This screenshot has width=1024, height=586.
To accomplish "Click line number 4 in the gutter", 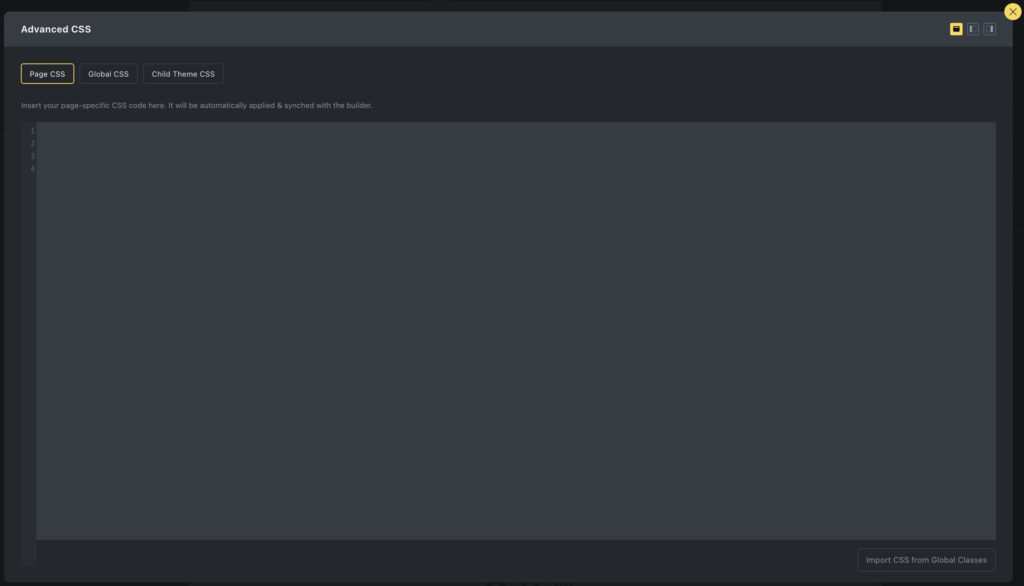I will 32,169.
